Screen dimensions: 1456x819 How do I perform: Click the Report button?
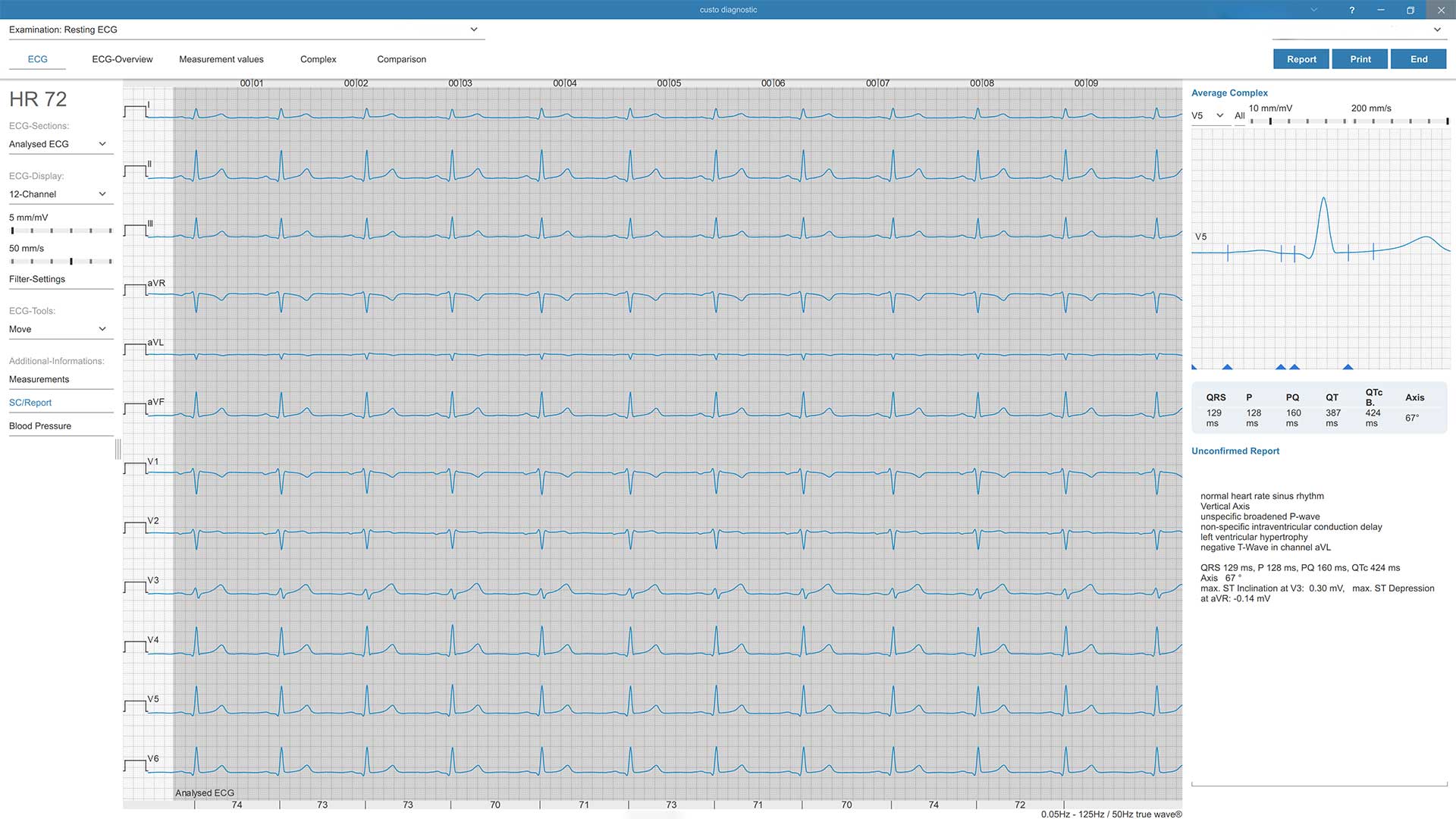pos(1301,59)
